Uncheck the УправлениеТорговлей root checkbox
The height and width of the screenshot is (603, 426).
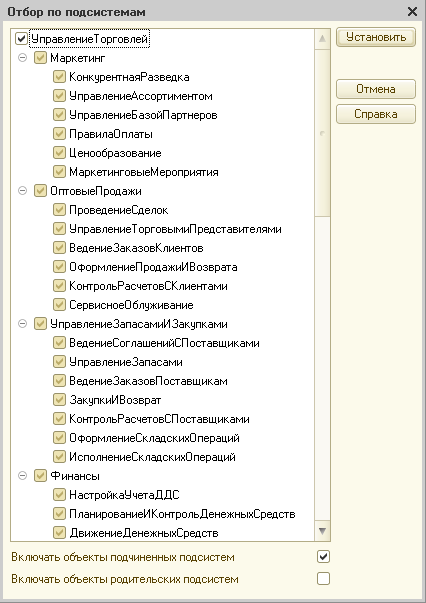click(x=21, y=39)
